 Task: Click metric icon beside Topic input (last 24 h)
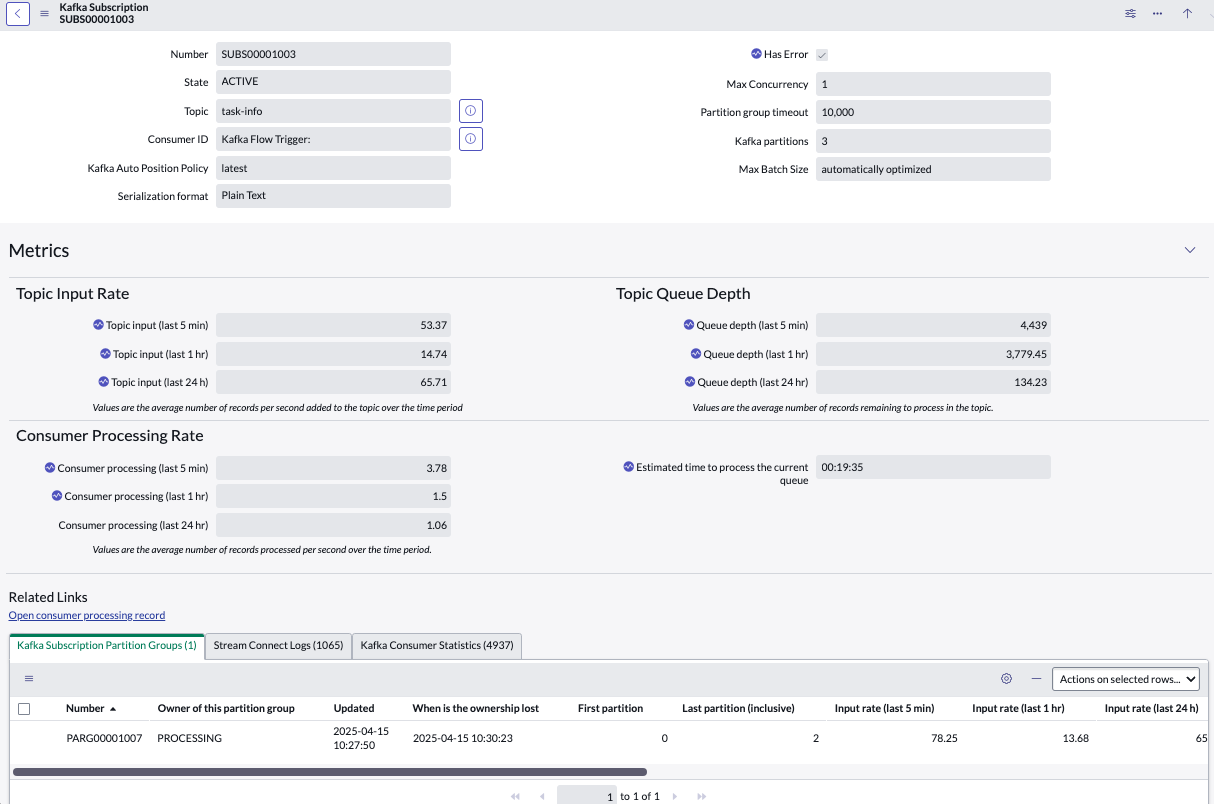coord(104,381)
